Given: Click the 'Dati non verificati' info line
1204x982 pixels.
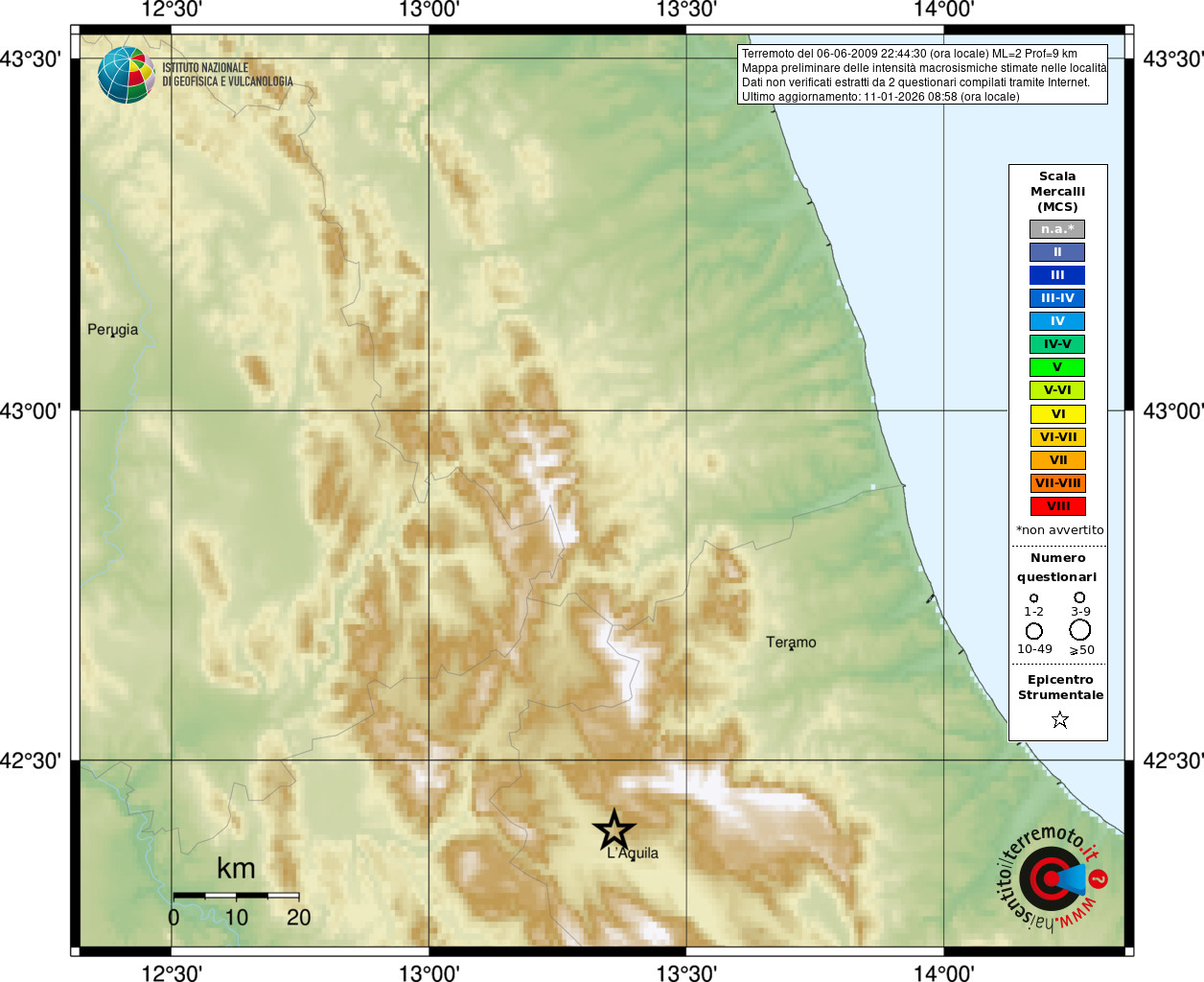Looking at the screenshot, I should pyautogui.click(x=915, y=82).
